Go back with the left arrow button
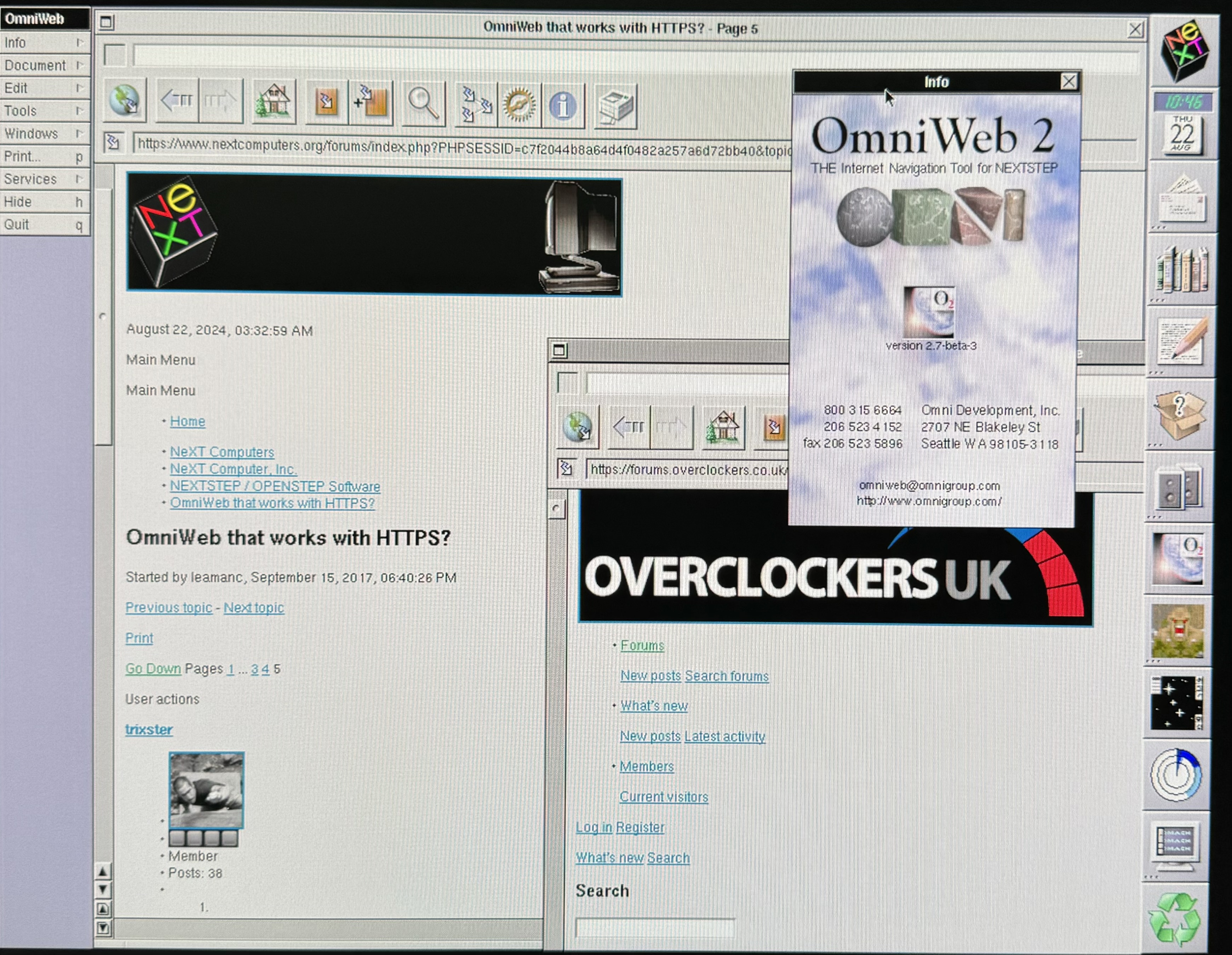 (177, 101)
